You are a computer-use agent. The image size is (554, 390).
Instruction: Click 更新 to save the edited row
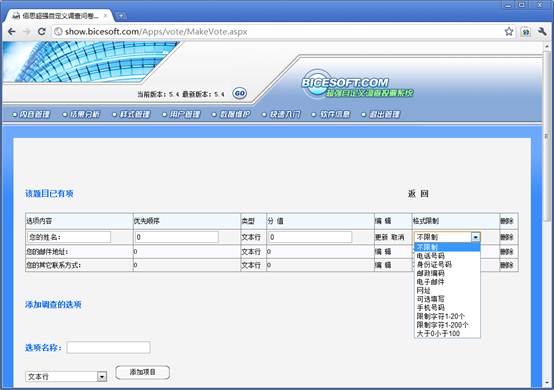pos(382,237)
